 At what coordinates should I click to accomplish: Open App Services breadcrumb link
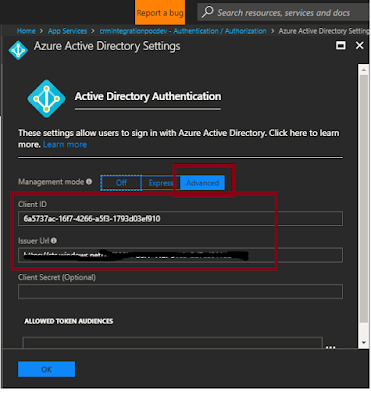(x=67, y=31)
